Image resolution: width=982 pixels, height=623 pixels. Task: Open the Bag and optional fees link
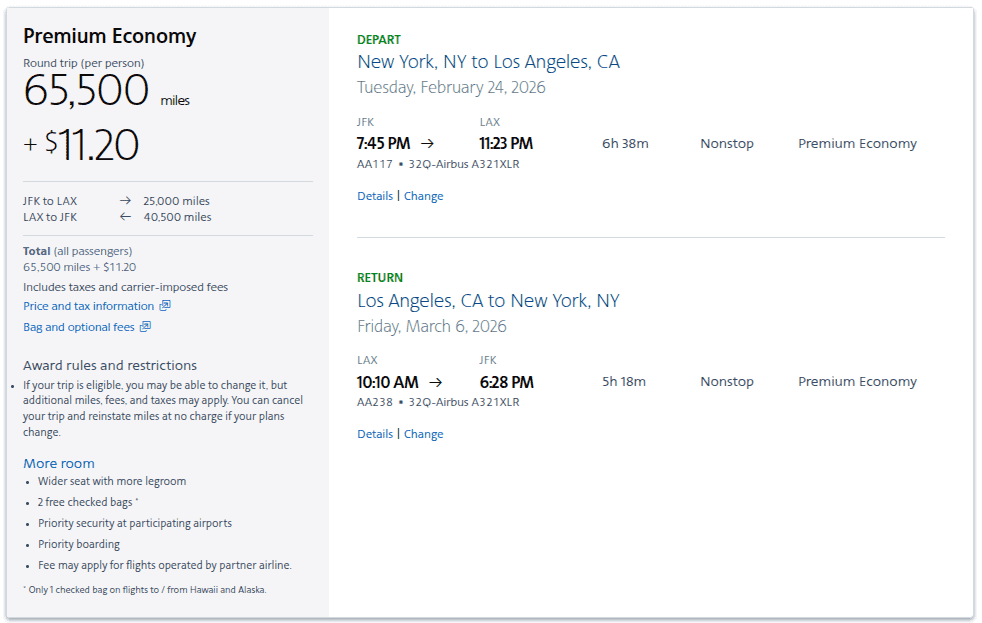click(x=79, y=327)
